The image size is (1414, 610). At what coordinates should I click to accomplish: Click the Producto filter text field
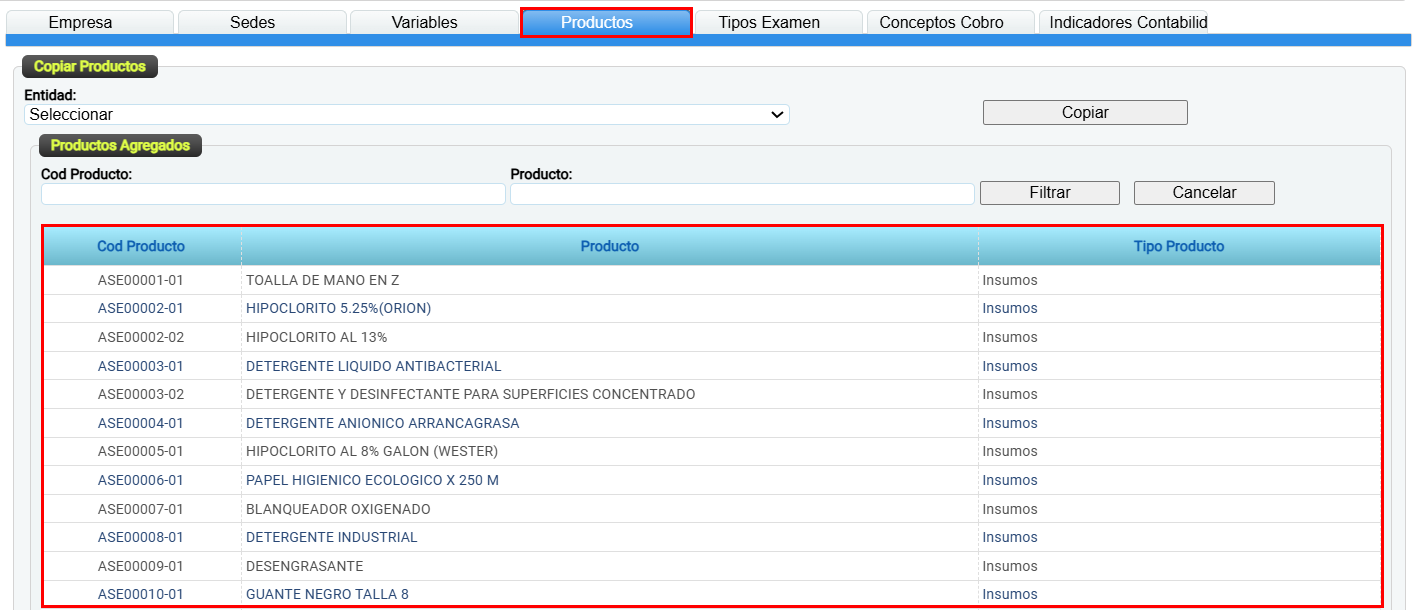click(742, 194)
